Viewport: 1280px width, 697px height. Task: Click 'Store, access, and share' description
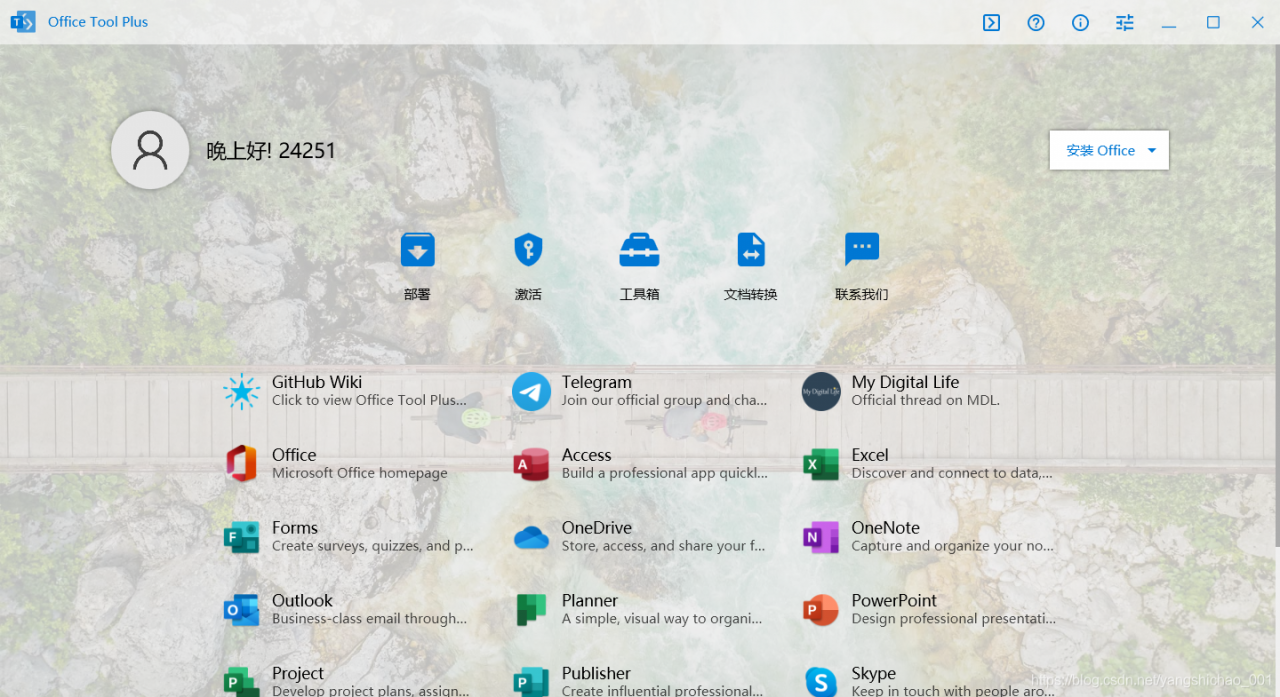tap(663, 546)
